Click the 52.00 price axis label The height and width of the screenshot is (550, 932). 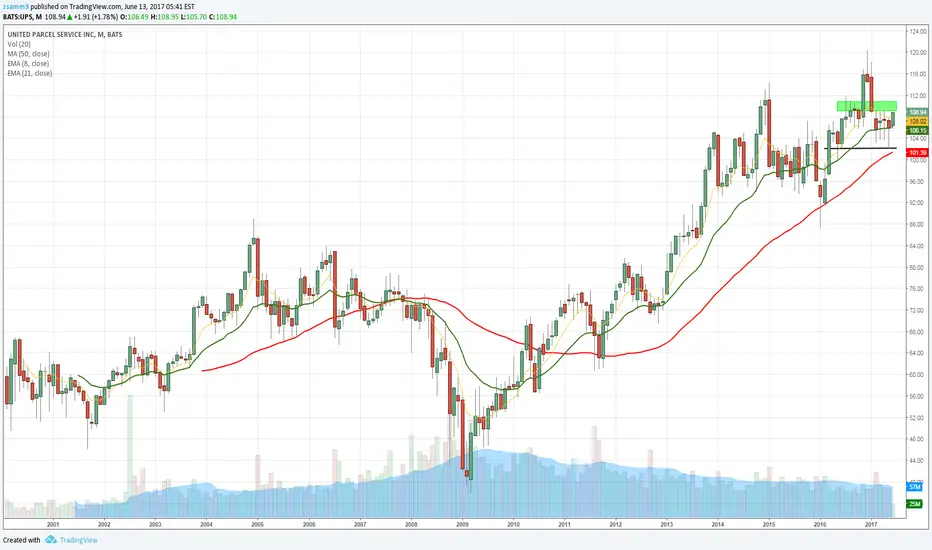[916, 418]
